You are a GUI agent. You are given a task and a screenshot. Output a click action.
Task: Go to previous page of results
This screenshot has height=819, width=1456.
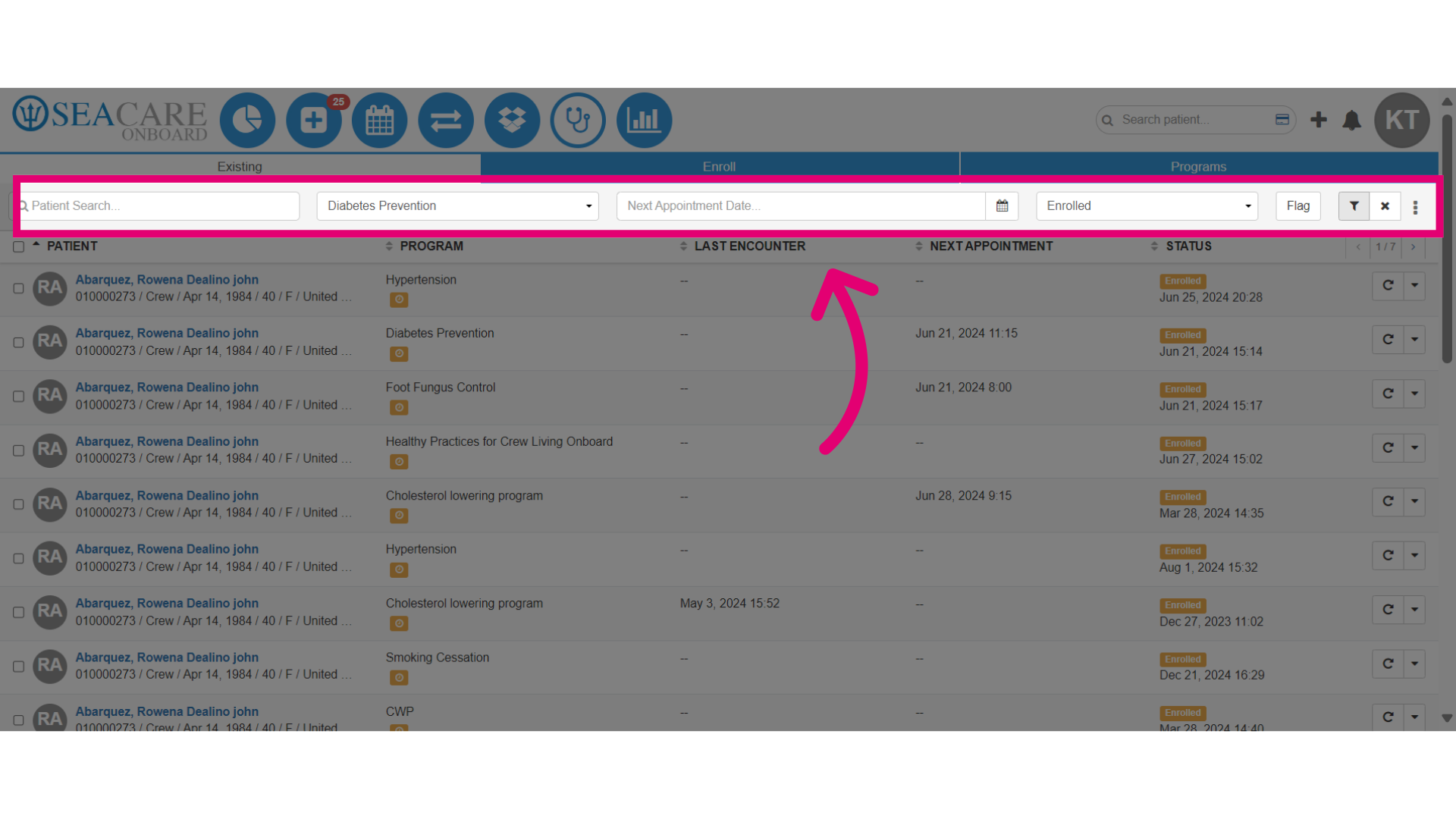[1358, 246]
